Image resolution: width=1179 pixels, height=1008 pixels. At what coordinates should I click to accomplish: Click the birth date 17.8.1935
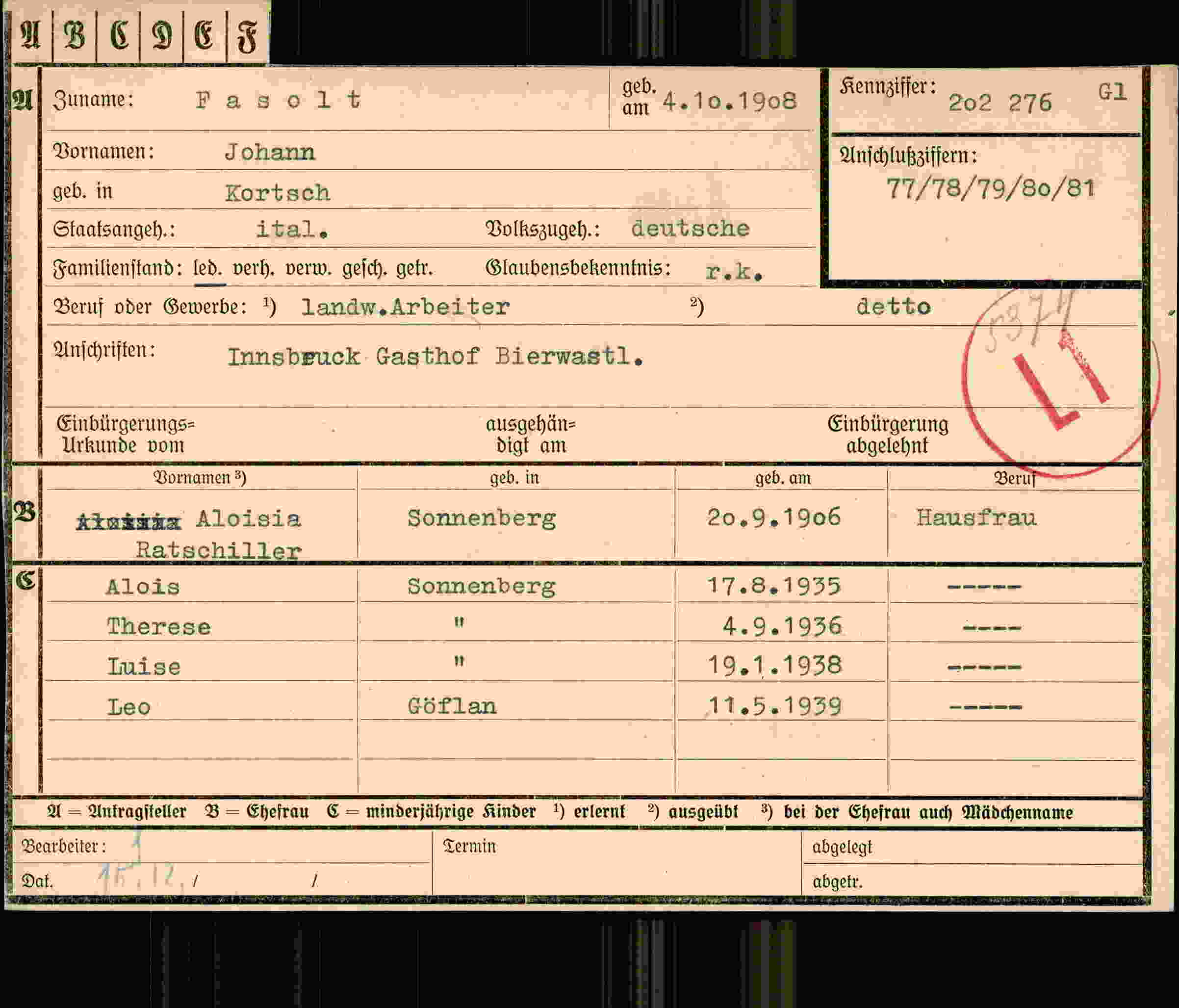pyautogui.click(x=774, y=586)
